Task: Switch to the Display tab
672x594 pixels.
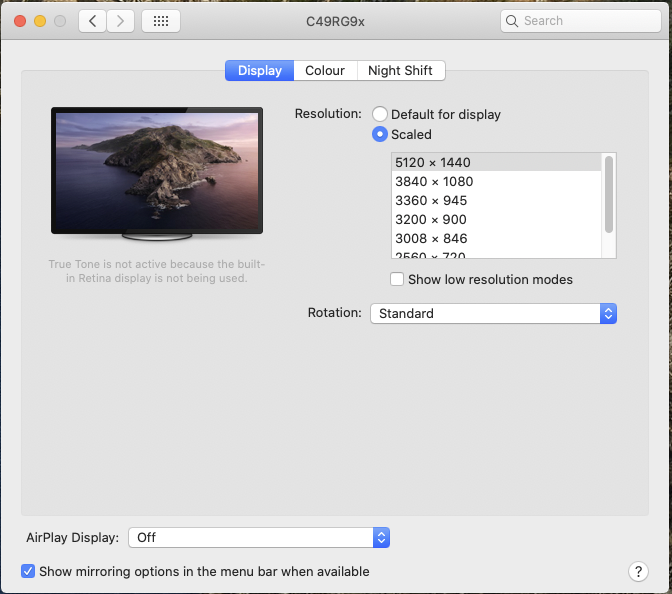Action: [260, 70]
